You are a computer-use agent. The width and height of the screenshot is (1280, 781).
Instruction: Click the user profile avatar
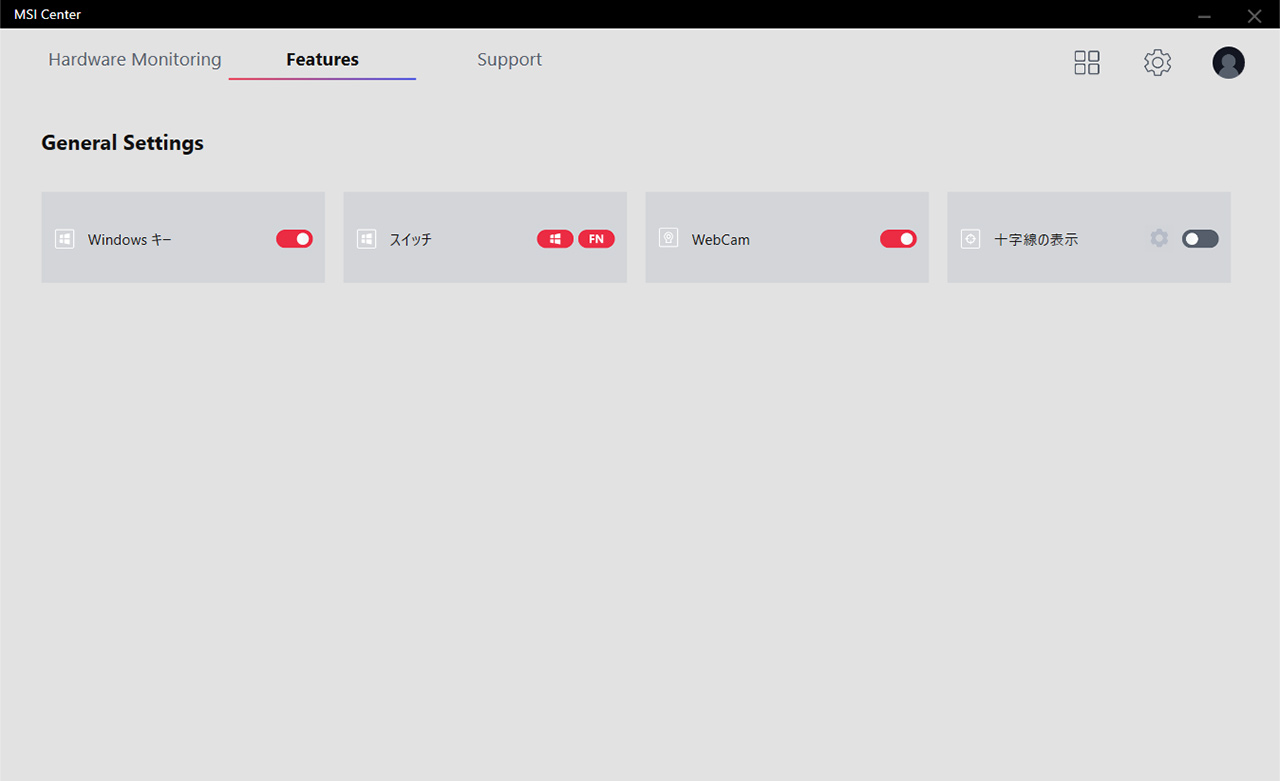[x=1228, y=63]
